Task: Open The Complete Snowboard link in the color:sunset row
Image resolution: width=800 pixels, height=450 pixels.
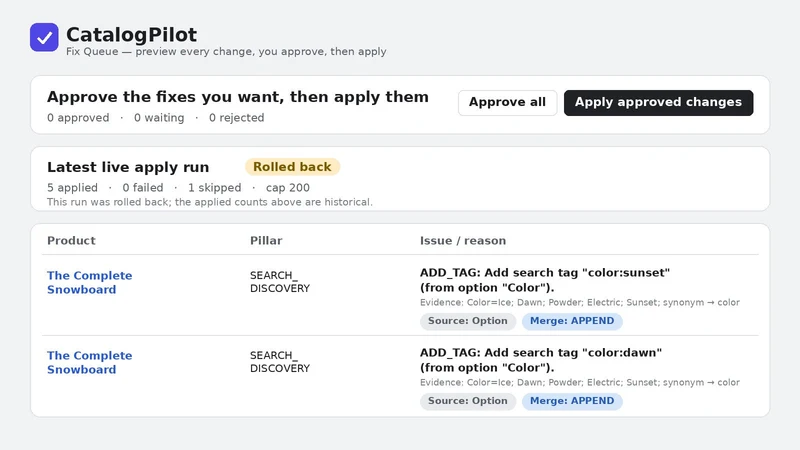Action: point(89,282)
